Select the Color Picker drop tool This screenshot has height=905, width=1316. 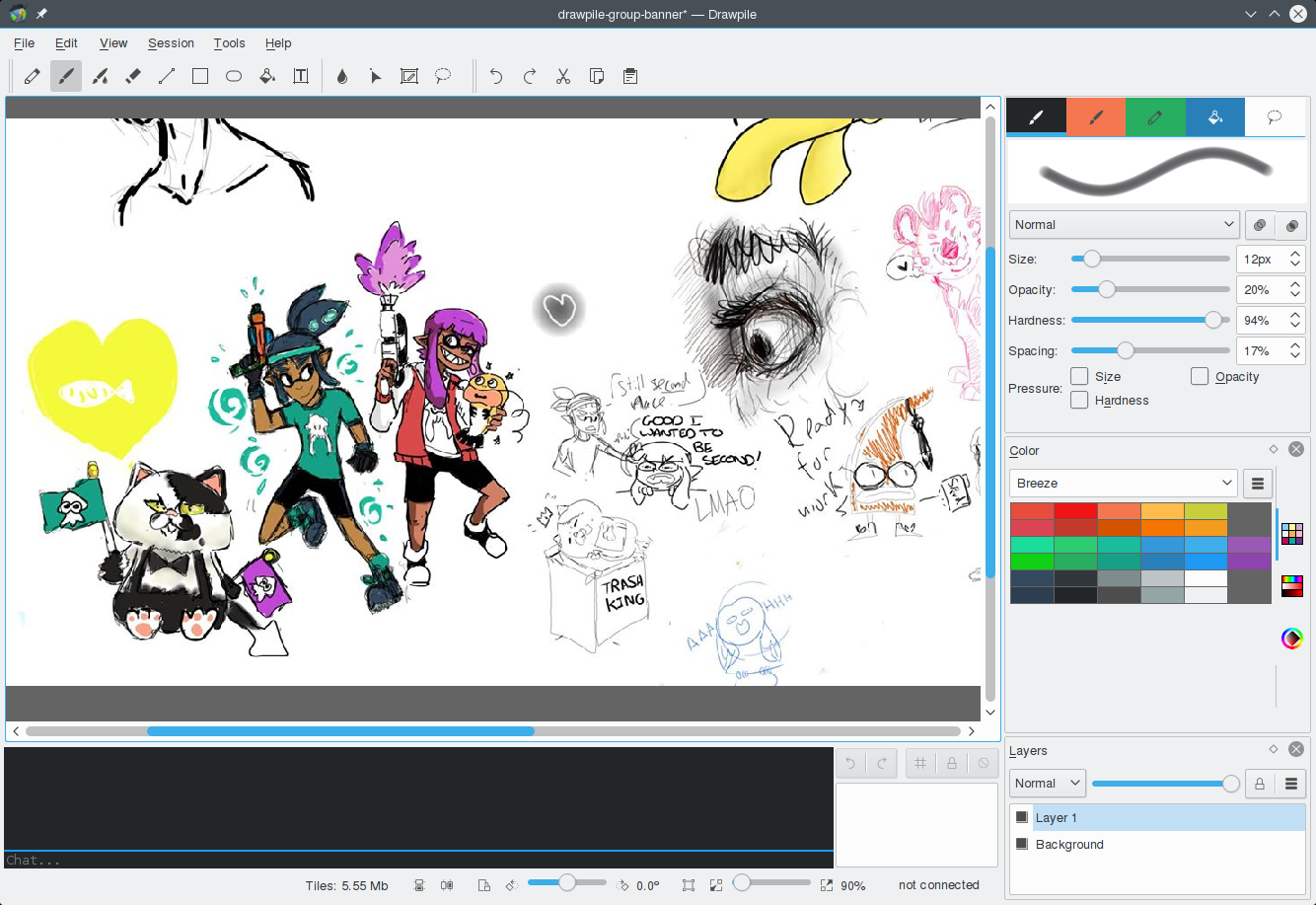(x=342, y=76)
